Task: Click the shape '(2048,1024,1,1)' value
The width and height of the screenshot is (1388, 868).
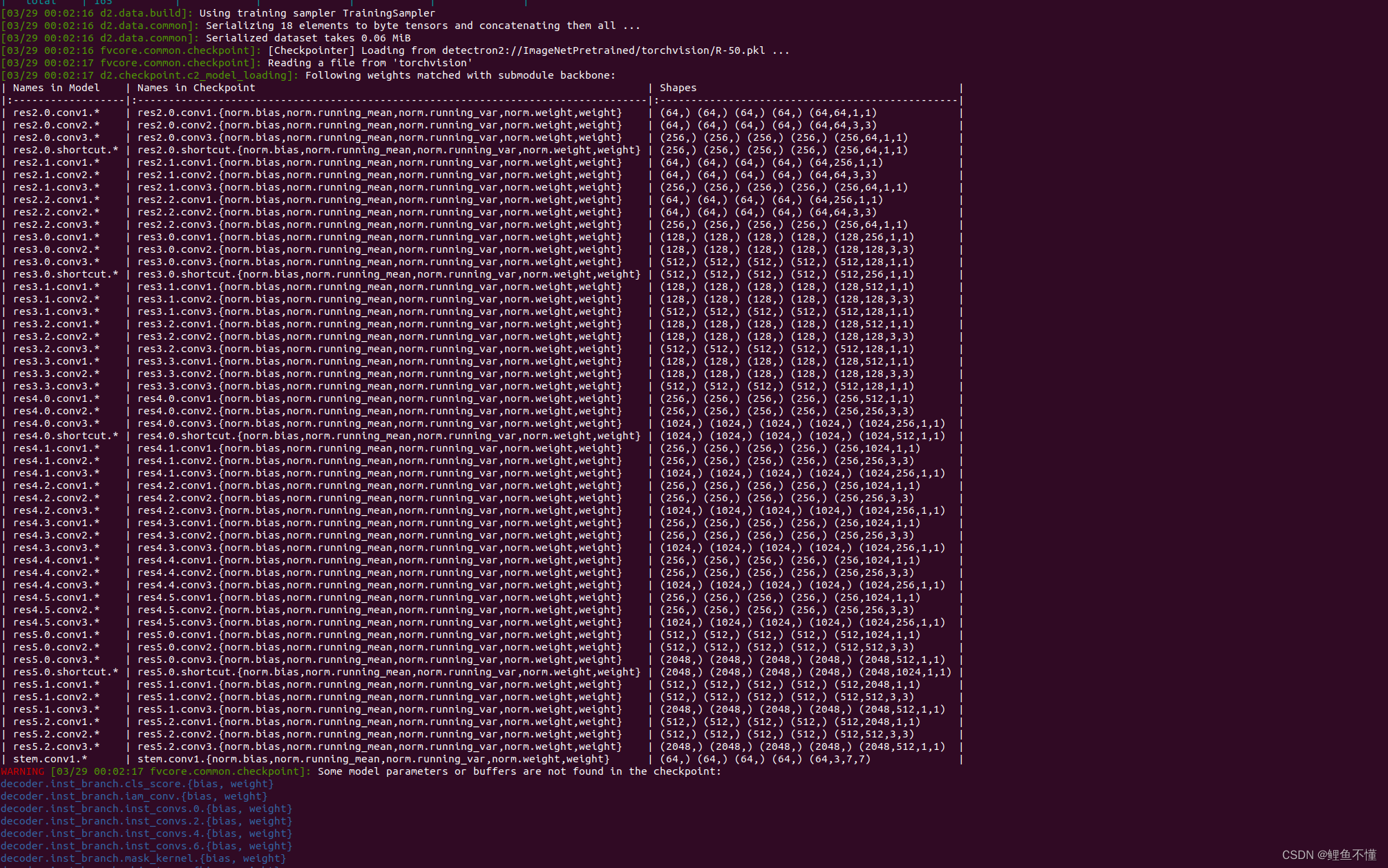Action: point(905,672)
